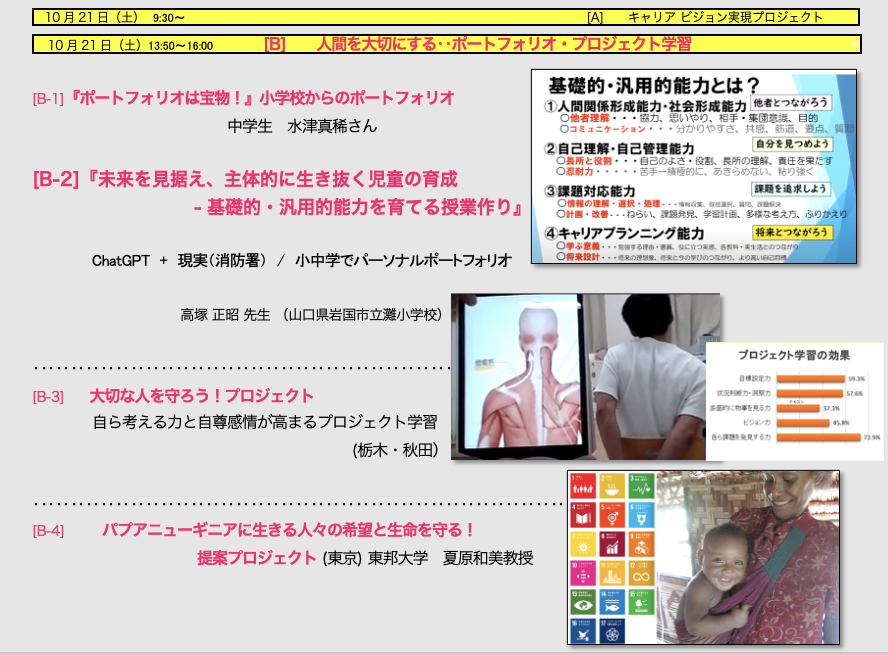Click the ビジョン力 45.8% orange bar
Screen dimensions: 888x654
[x=803, y=423]
